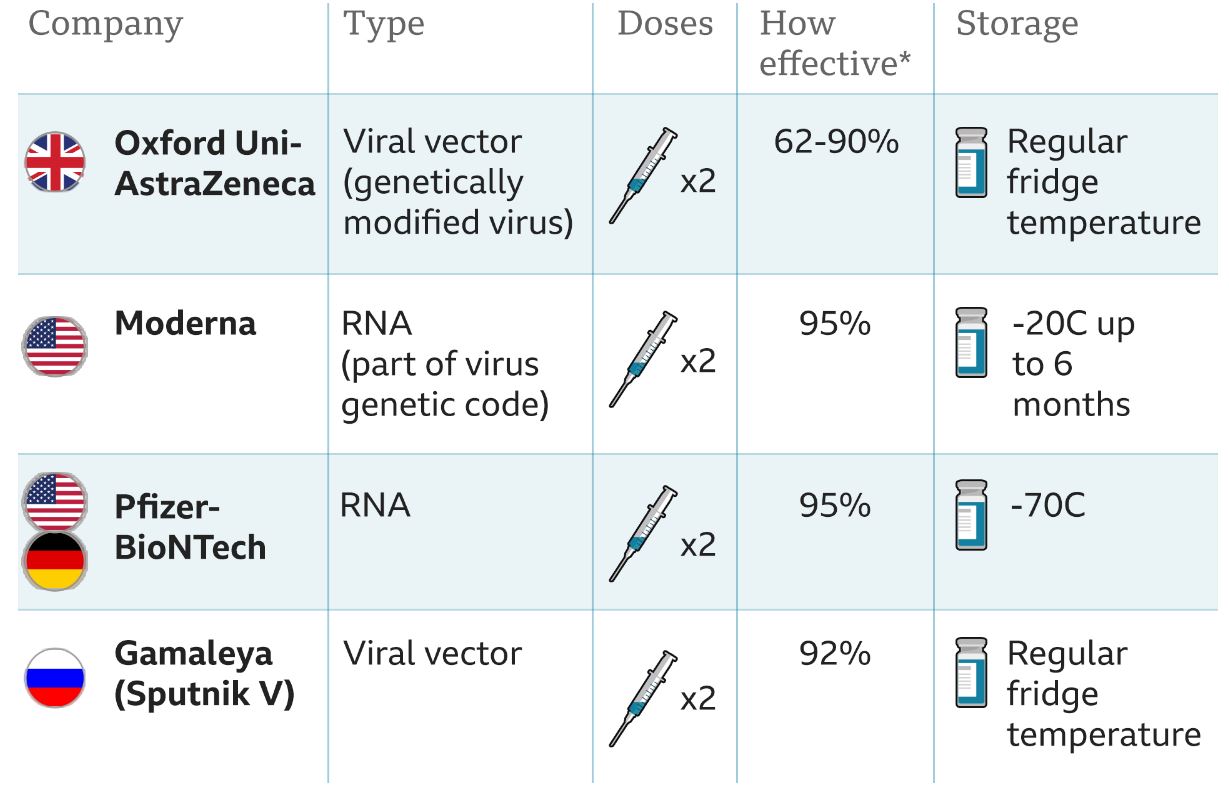This screenshot has height=793, width=1229.
Task: Click the Russian flag beside Gamaleya
Action: pos(55,678)
